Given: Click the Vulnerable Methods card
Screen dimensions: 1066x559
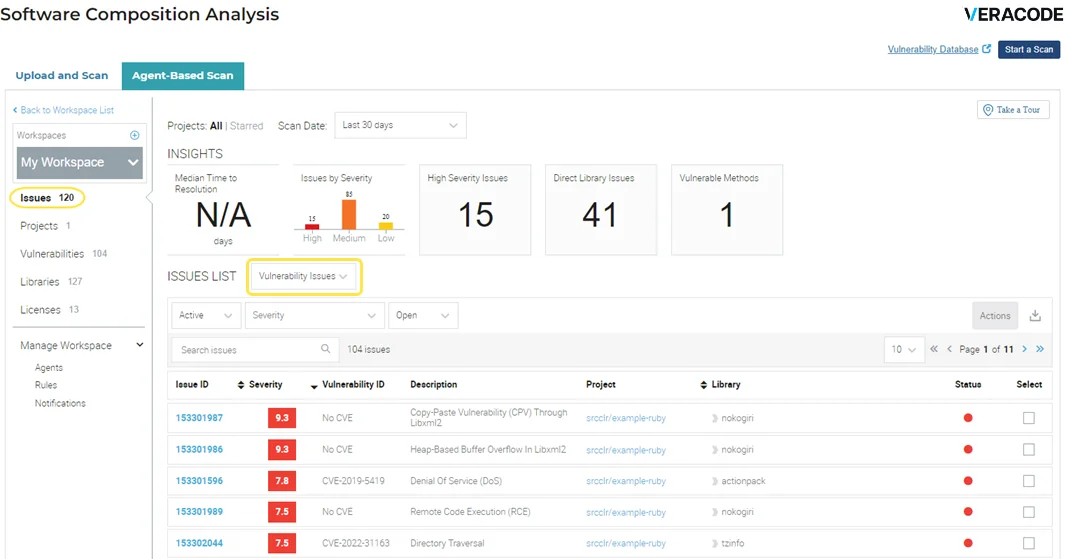Looking at the screenshot, I should click(727, 209).
